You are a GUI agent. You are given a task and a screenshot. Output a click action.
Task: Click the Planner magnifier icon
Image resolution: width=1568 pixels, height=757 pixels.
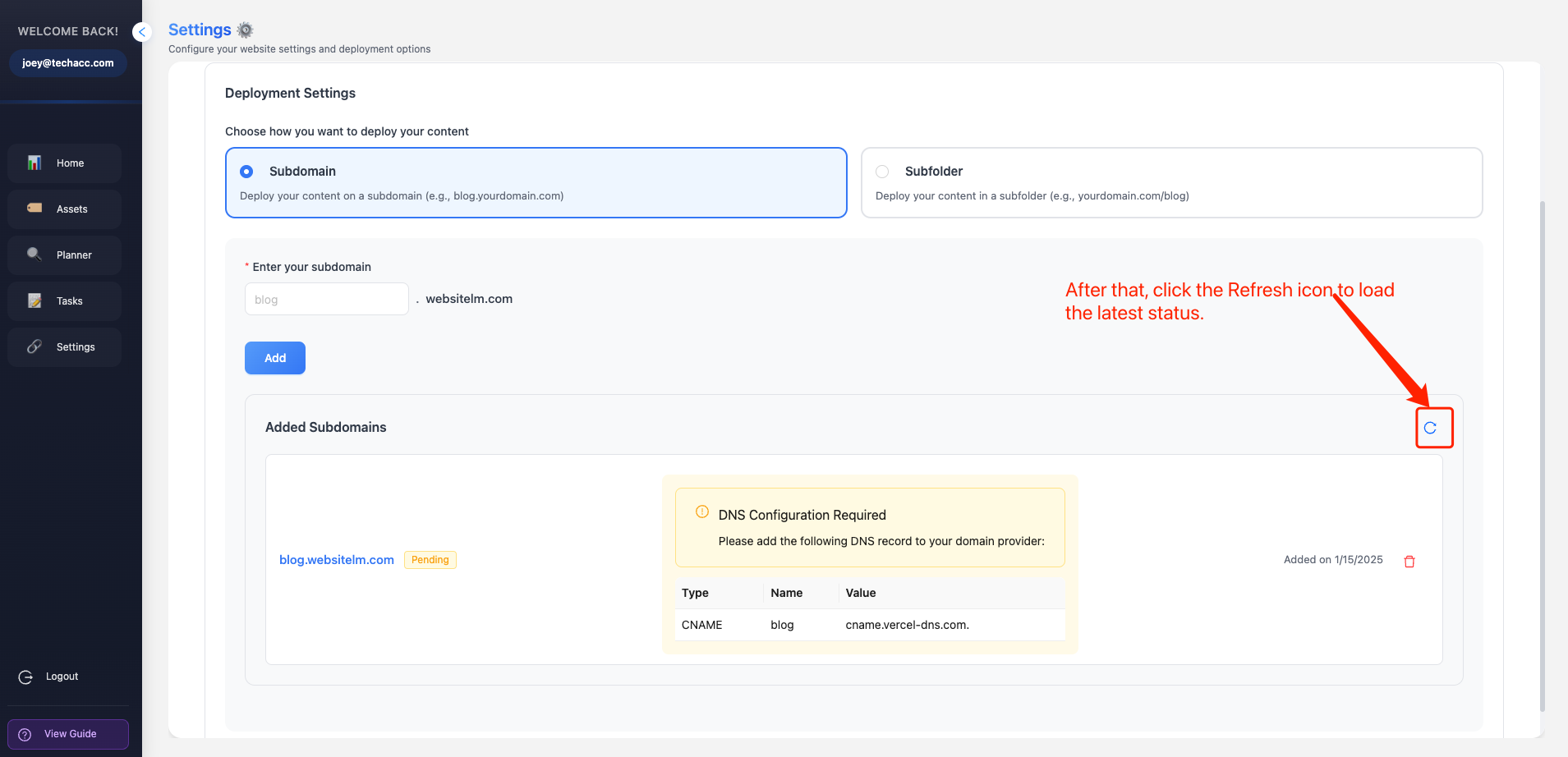pos(34,255)
